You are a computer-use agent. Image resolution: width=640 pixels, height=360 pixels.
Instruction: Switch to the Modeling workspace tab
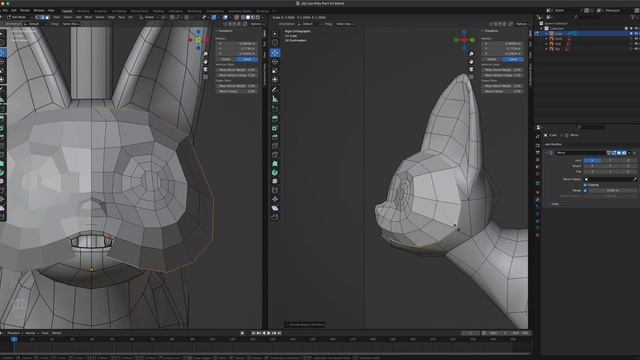point(83,11)
